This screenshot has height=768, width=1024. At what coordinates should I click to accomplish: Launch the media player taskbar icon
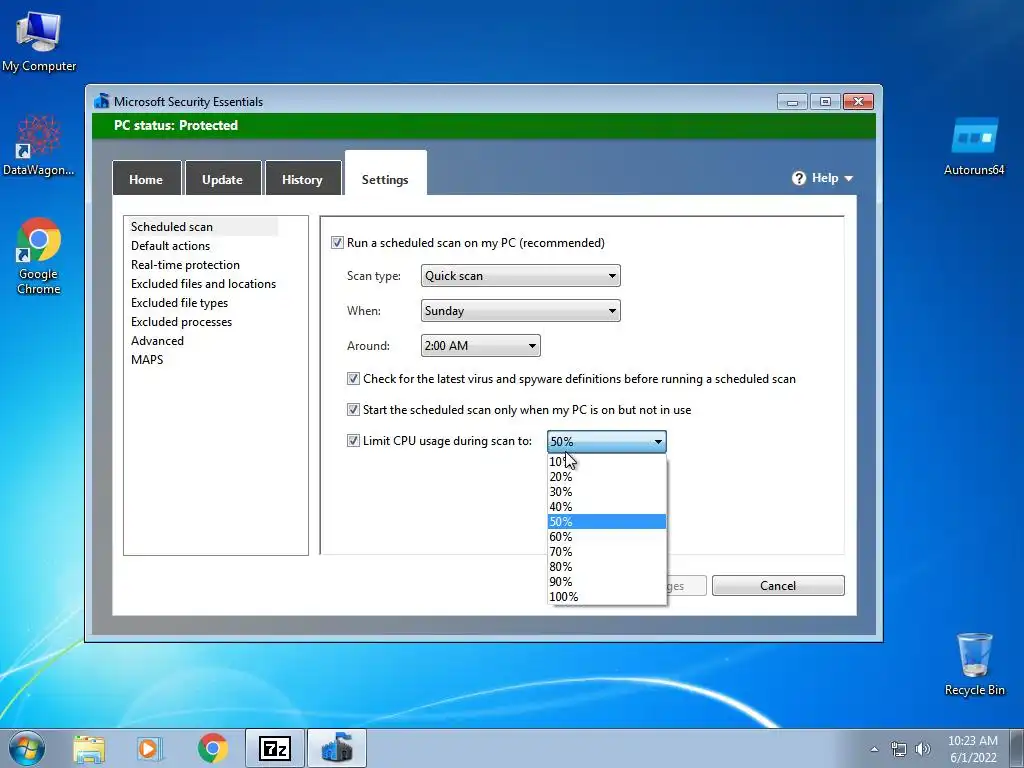pos(150,748)
